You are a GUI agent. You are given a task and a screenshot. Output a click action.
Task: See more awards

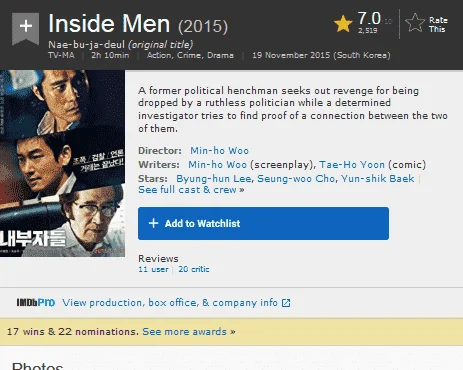coord(189,332)
